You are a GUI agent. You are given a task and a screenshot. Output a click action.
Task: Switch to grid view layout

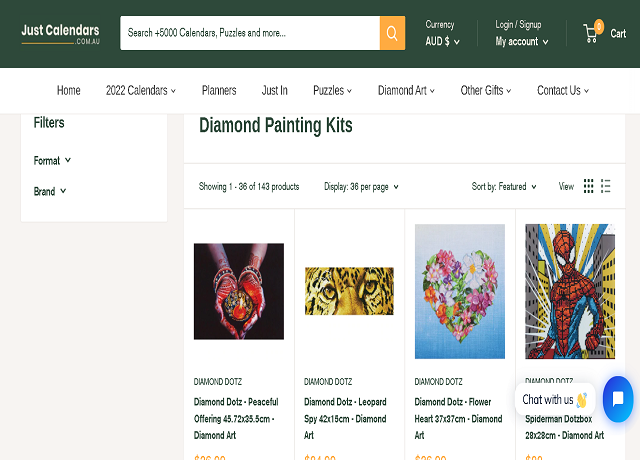(589, 186)
